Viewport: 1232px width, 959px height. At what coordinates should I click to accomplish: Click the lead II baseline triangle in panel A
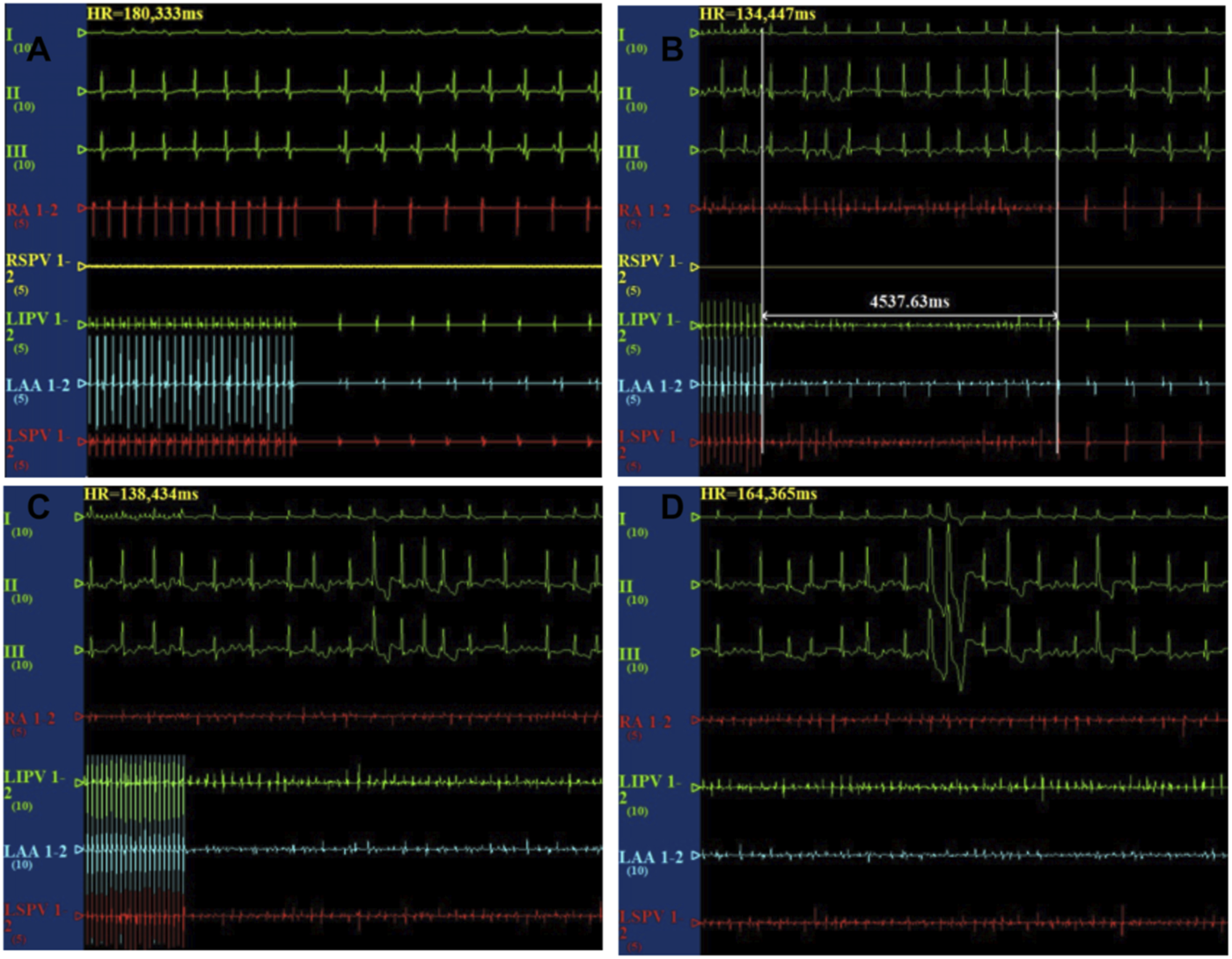(x=82, y=92)
